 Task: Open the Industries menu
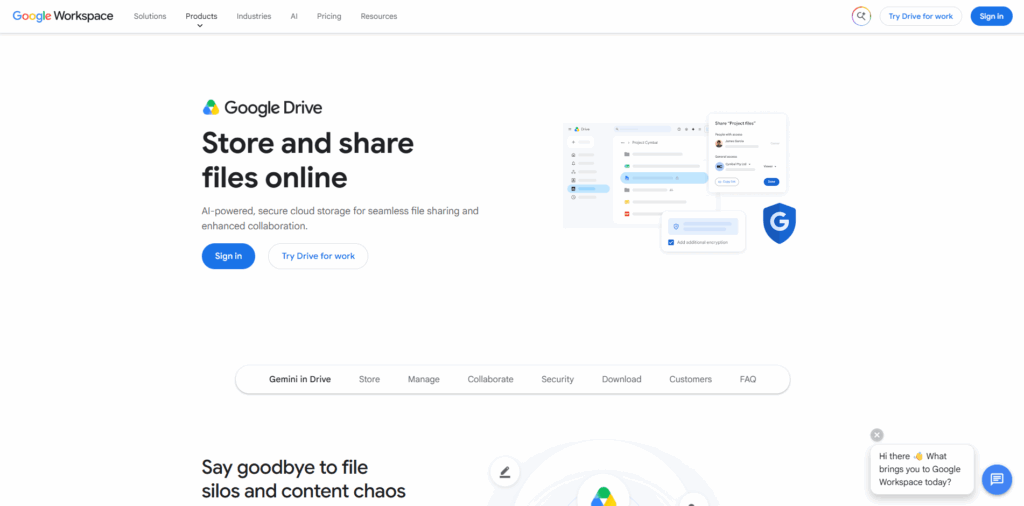click(x=254, y=16)
